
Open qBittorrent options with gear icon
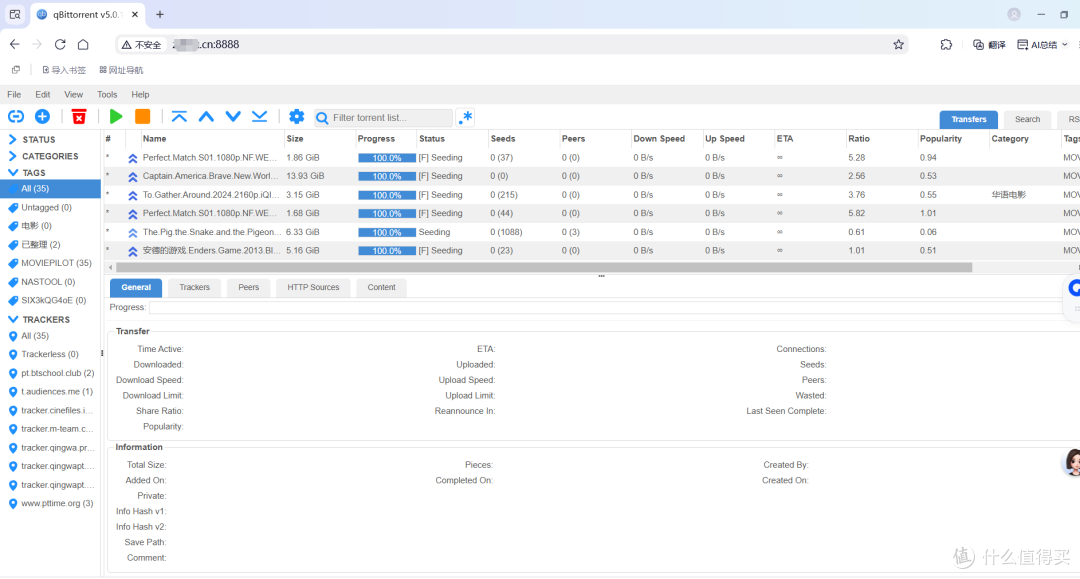296,117
